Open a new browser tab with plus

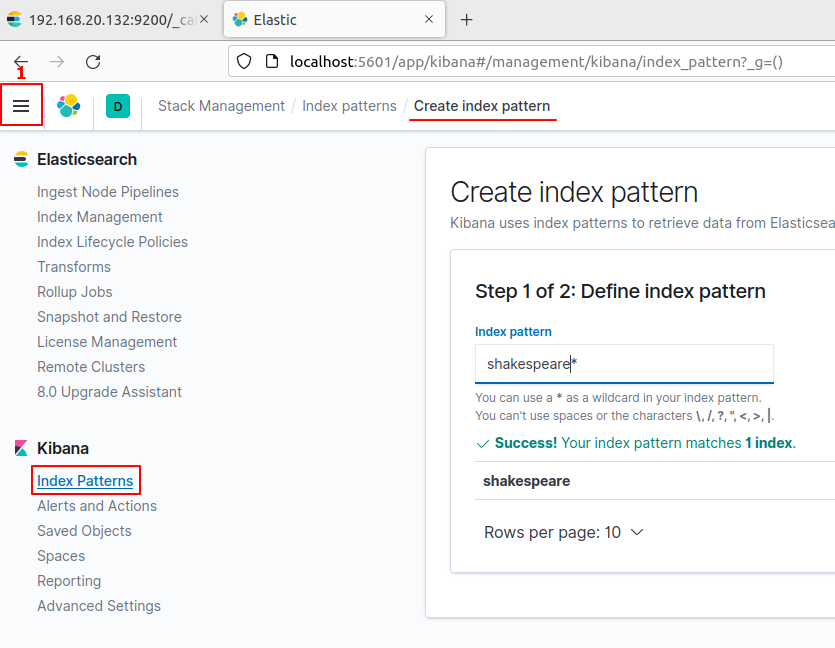pos(466,20)
